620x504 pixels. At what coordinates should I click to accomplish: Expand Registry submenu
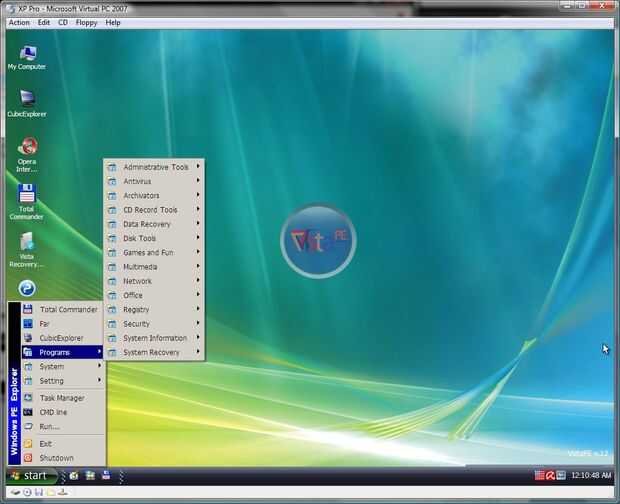(x=154, y=310)
